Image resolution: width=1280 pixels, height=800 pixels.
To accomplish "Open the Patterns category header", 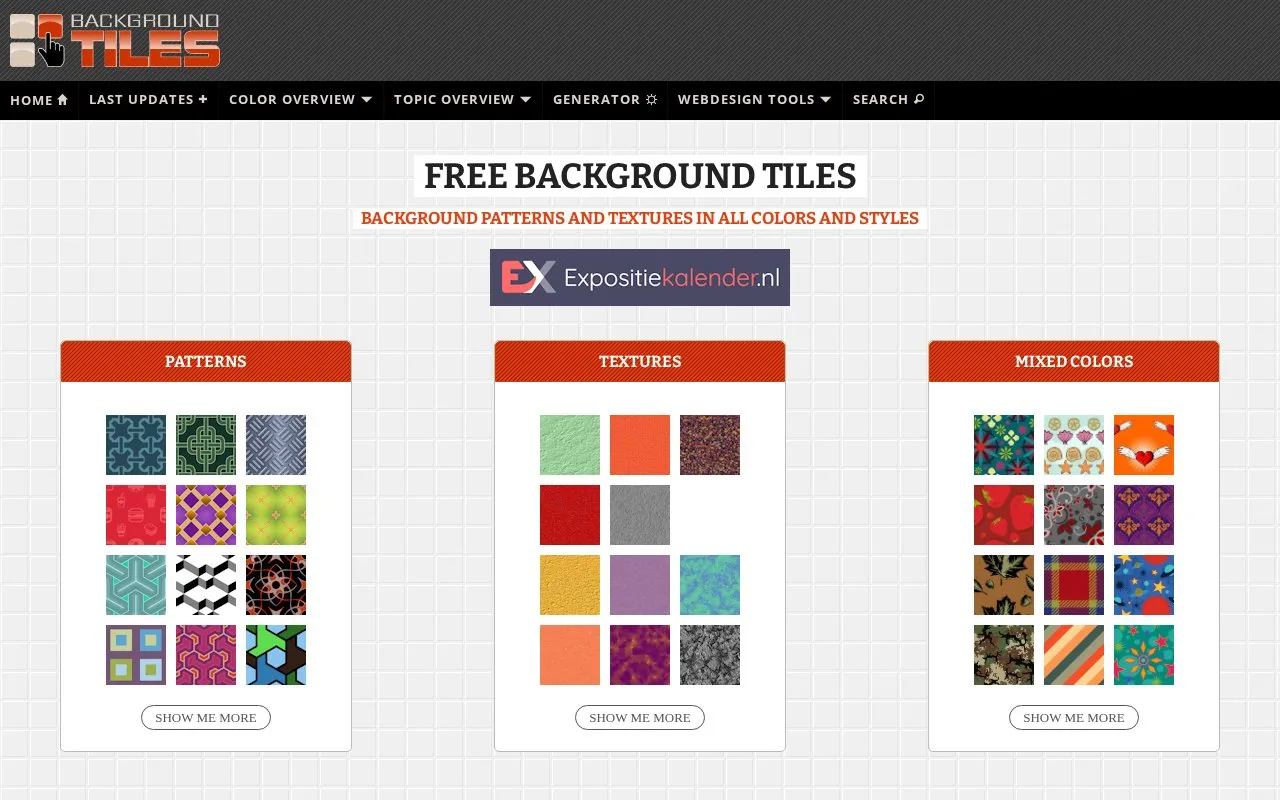I will (206, 361).
